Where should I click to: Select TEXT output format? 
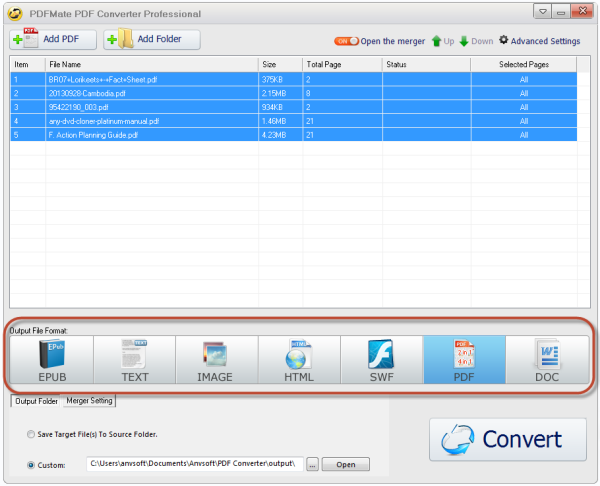(x=135, y=360)
